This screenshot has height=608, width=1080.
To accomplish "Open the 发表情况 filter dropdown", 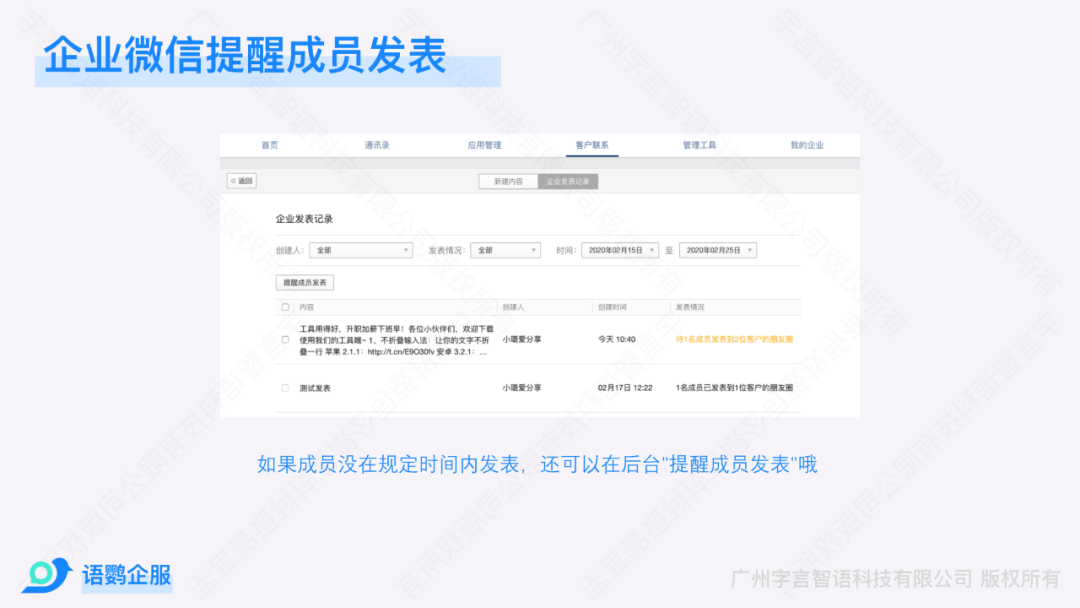I will click(x=505, y=250).
